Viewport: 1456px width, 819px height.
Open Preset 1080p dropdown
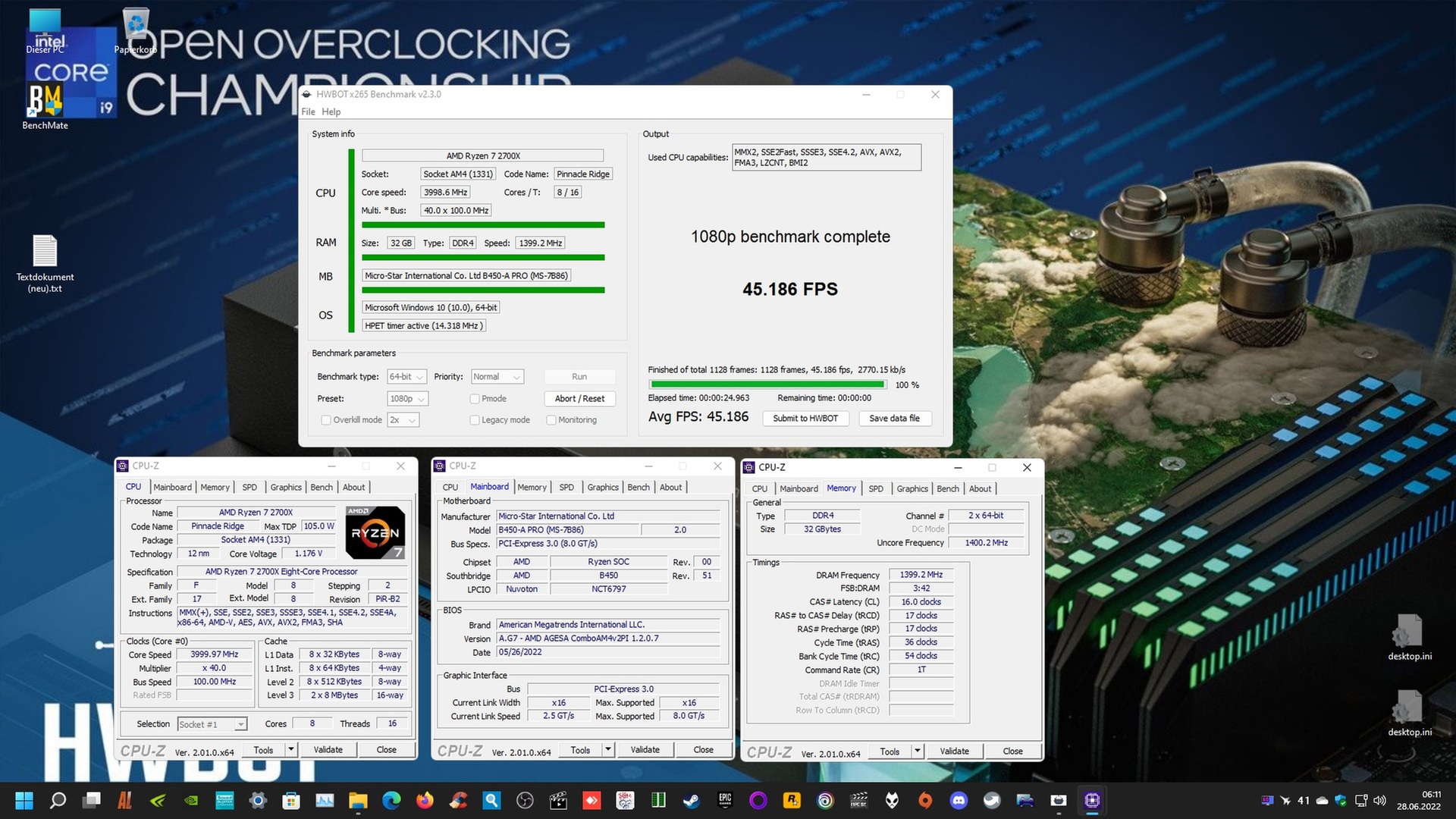(x=407, y=399)
